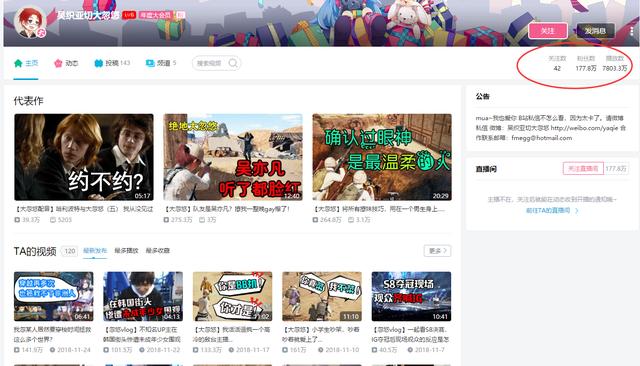Click the LV6 level badge
Screen dimensions: 640x366
tap(129, 15)
